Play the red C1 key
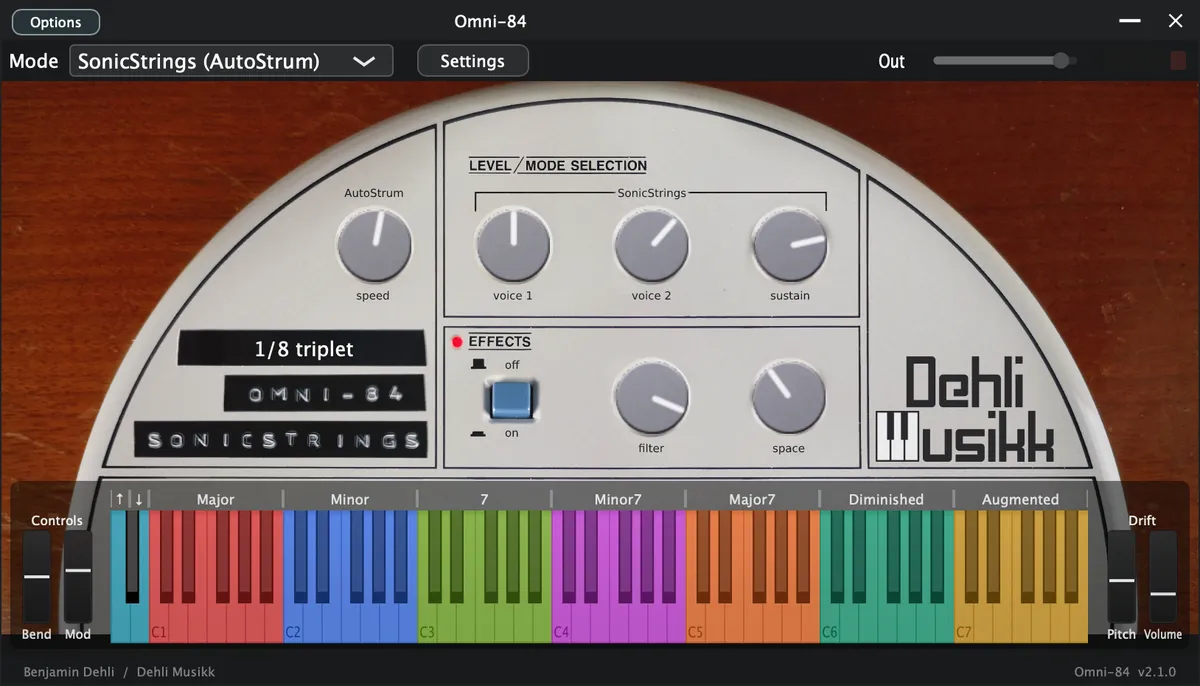 (x=159, y=624)
